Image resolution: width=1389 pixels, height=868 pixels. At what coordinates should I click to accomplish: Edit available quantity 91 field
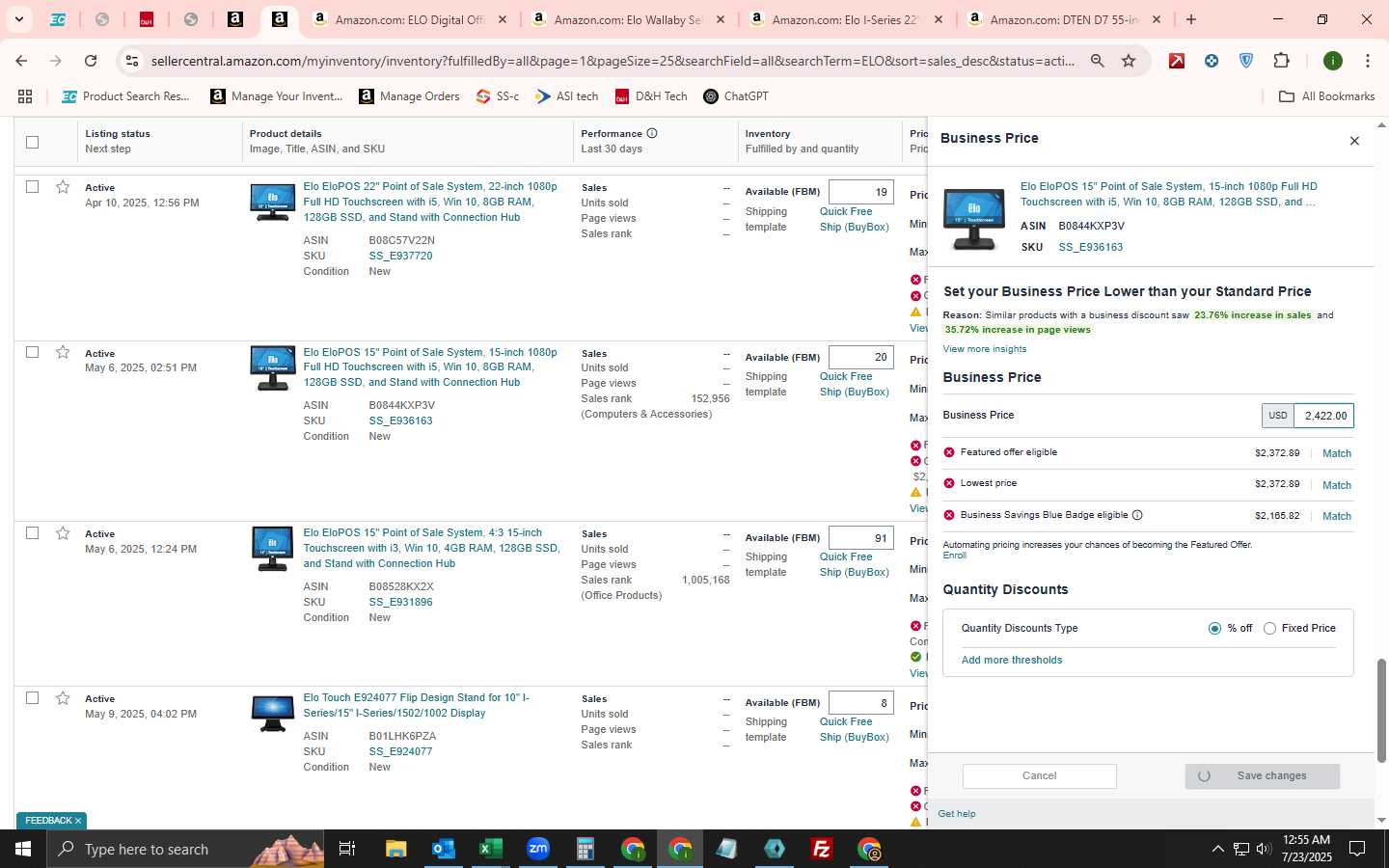click(x=860, y=538)
